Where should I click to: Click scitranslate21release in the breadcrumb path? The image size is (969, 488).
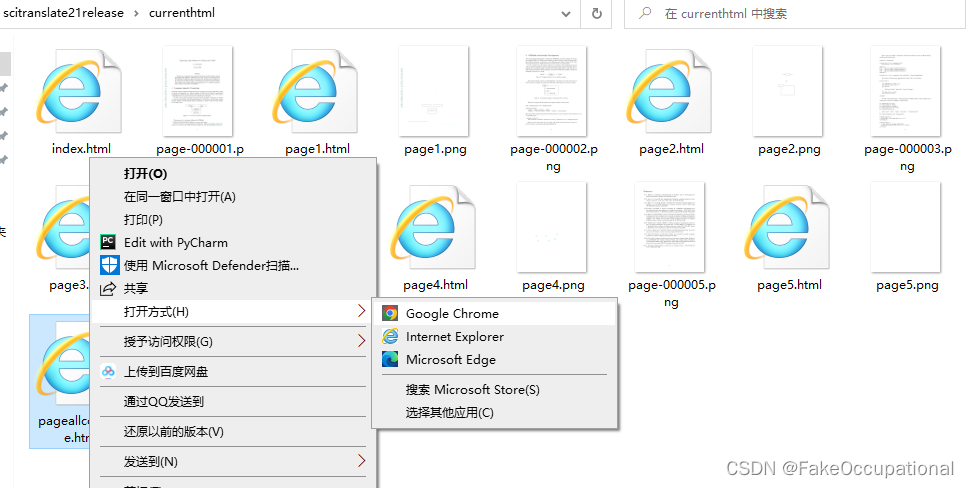tap(64, 13)
